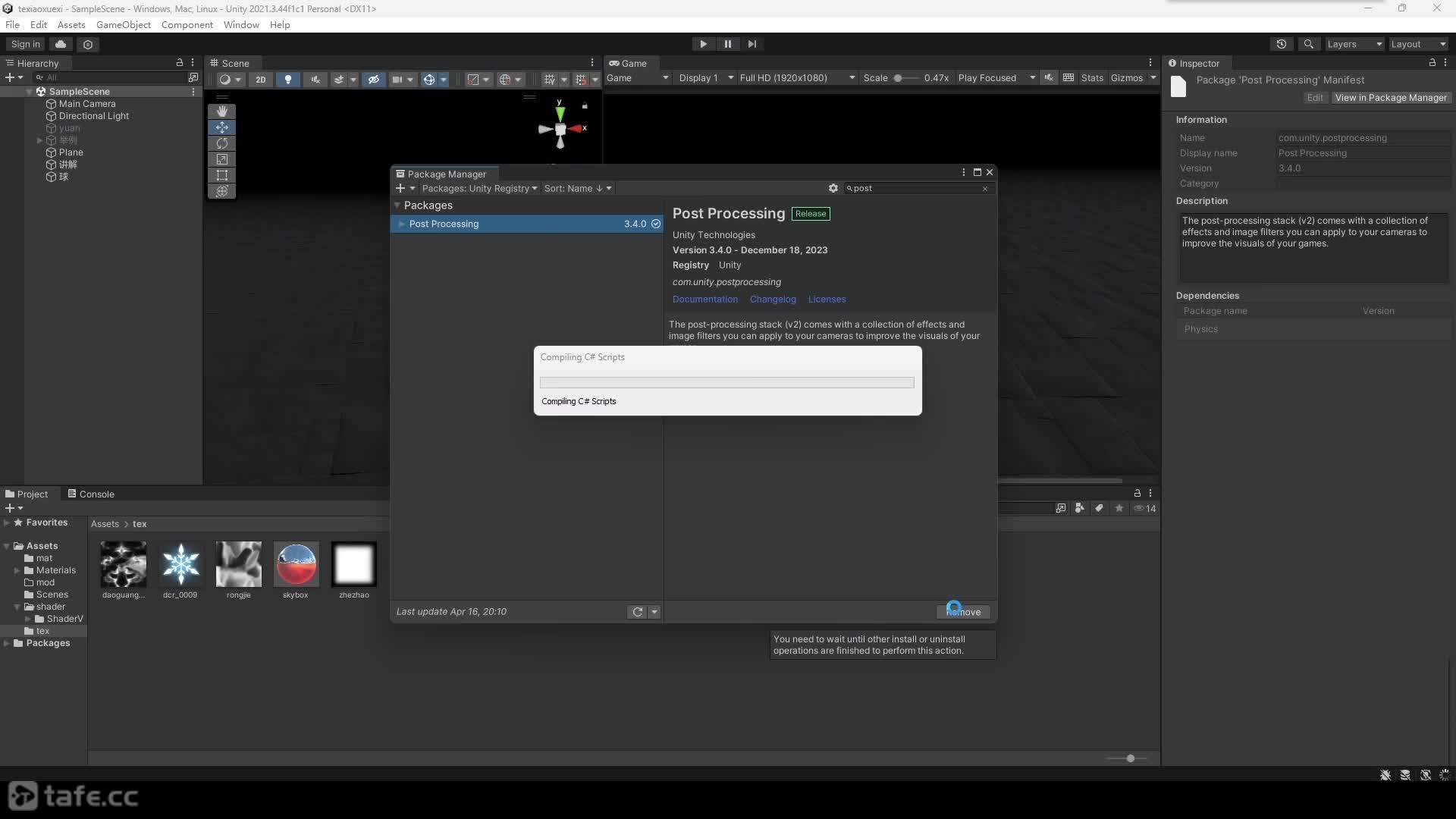Open Undo History icon in top toolbar
The width and height of the screenshot is (1456, 819).
(1282, 44)
